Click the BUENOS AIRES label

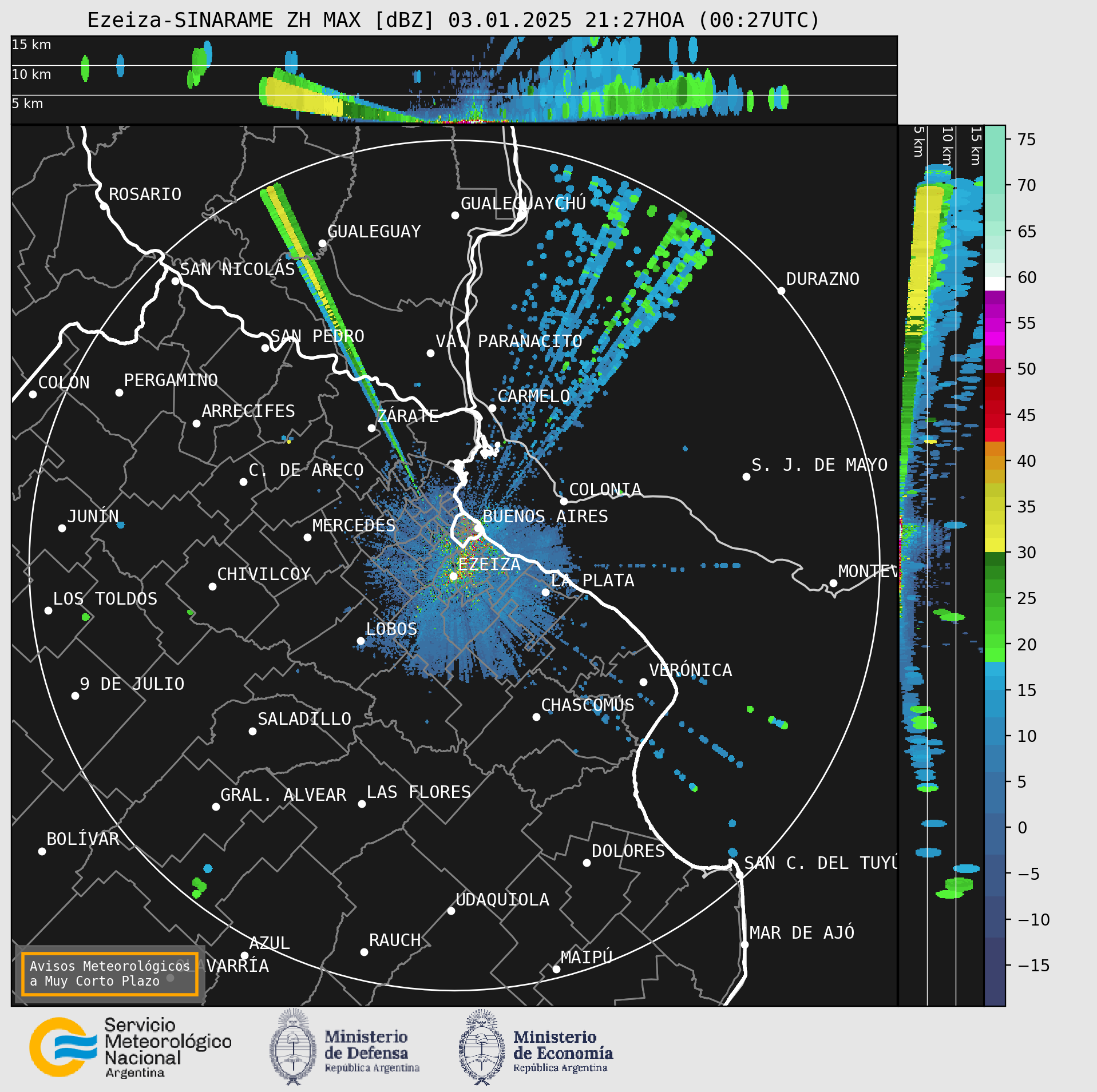click(545, 517)
